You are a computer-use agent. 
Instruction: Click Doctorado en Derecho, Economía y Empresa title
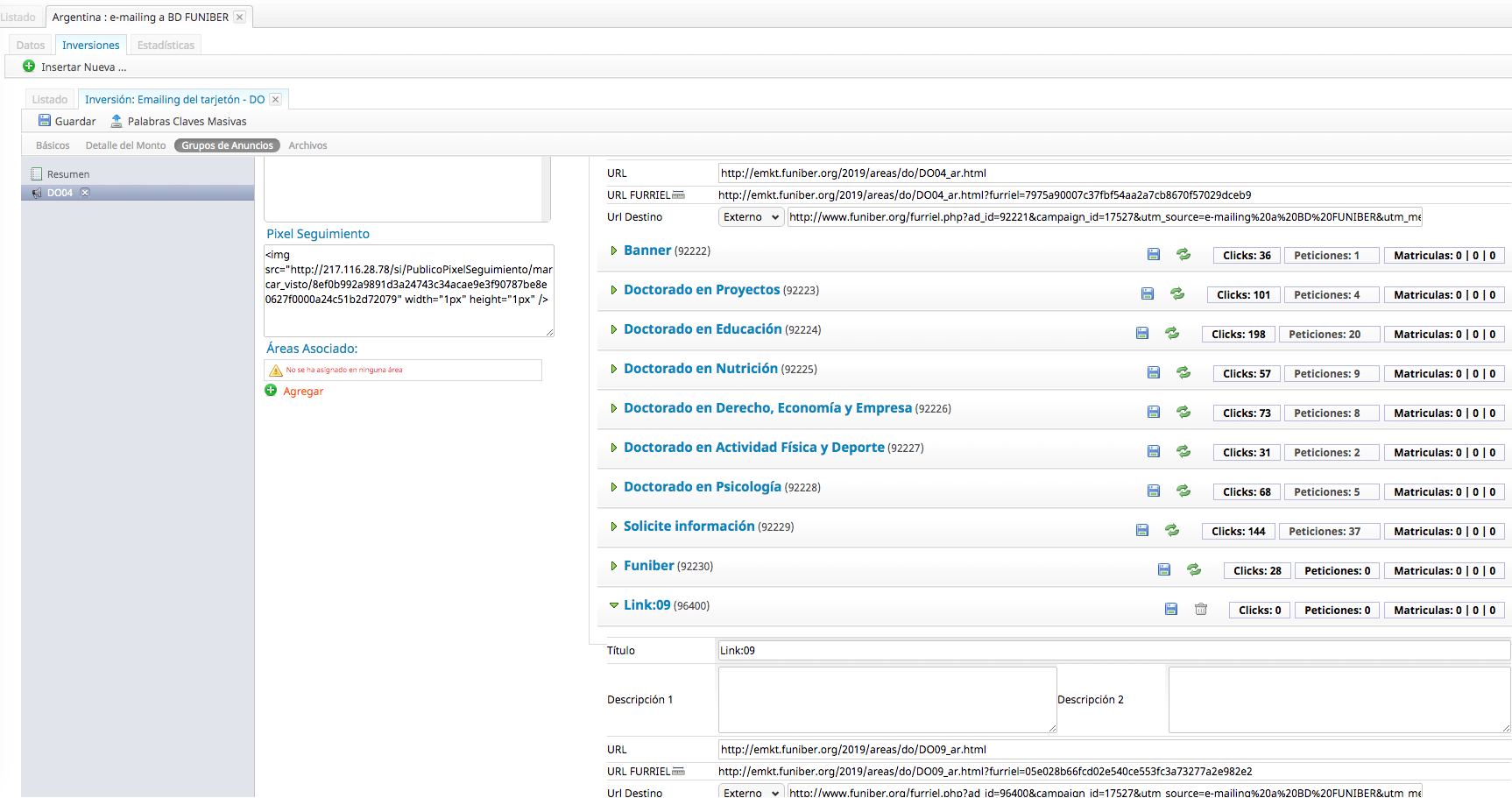pos(767,408)
